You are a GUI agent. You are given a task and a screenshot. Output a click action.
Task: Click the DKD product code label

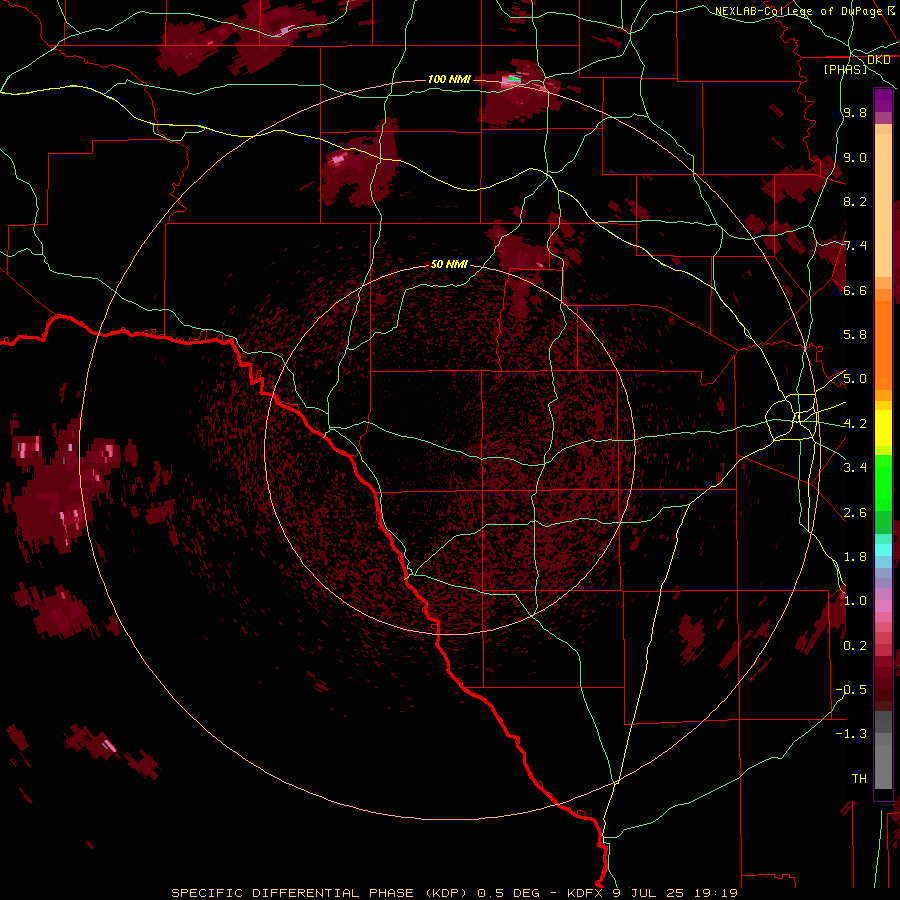[878, 60]
